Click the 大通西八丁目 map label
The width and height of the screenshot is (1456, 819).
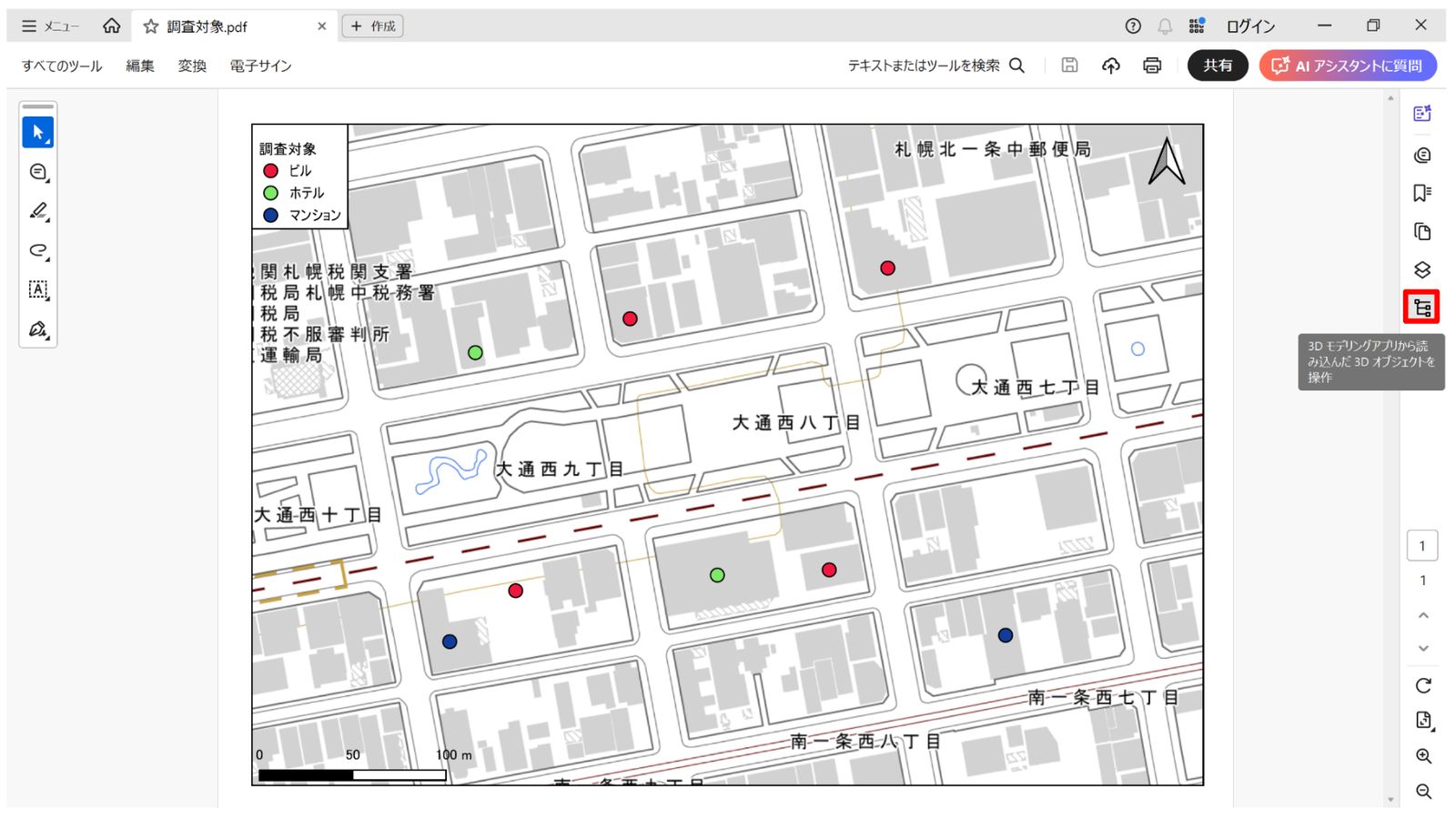tap(796, 422)
